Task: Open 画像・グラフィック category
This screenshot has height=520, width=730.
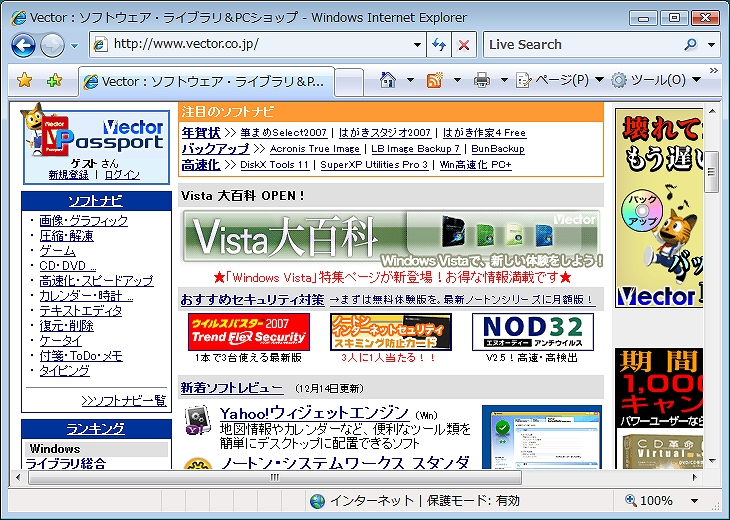Action: (83, 221)
